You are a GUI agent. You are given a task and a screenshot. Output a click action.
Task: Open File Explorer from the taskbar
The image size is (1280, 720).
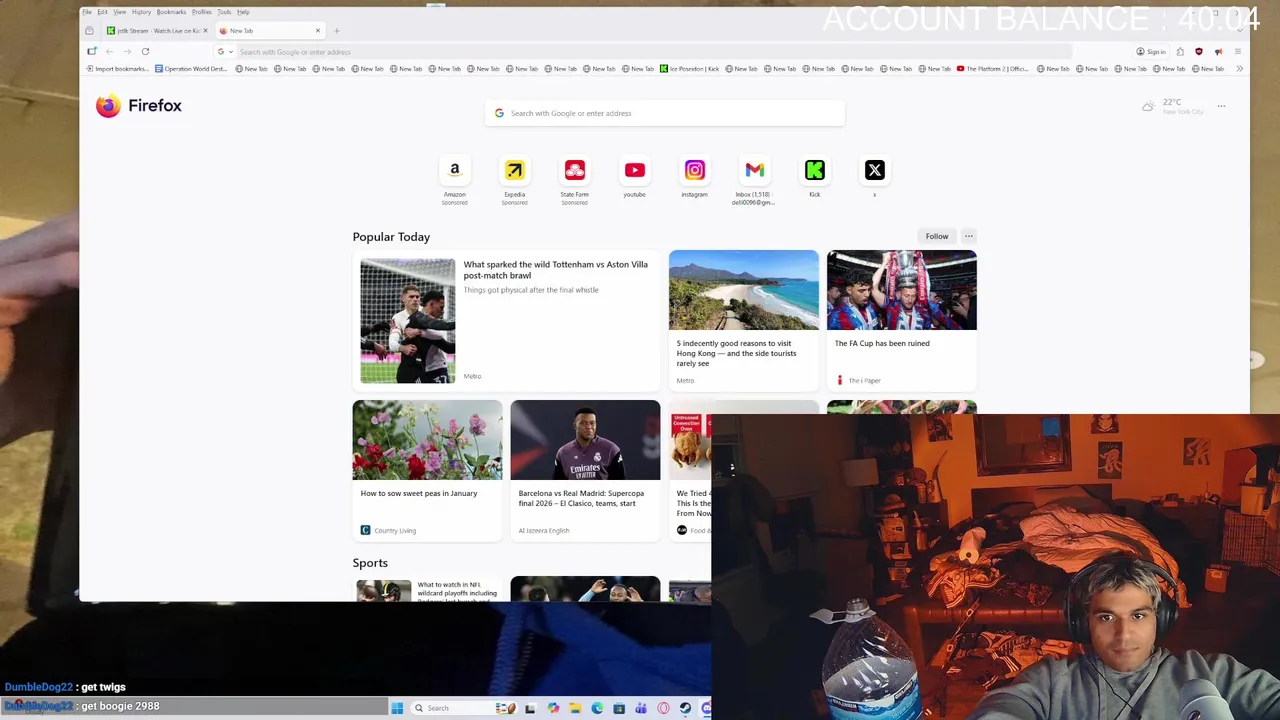pos(575,708)
